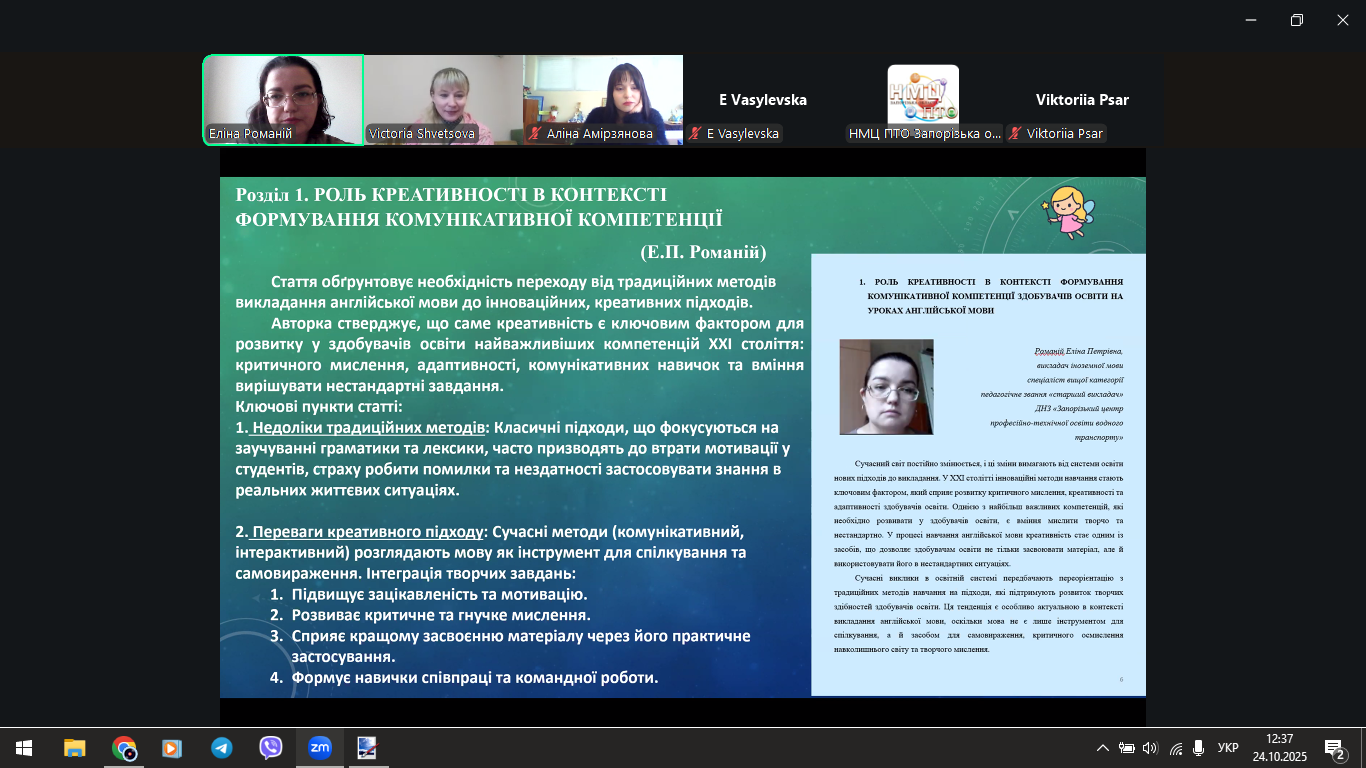Expand the hidden tray icons chevron

[x=1103, y=748]
